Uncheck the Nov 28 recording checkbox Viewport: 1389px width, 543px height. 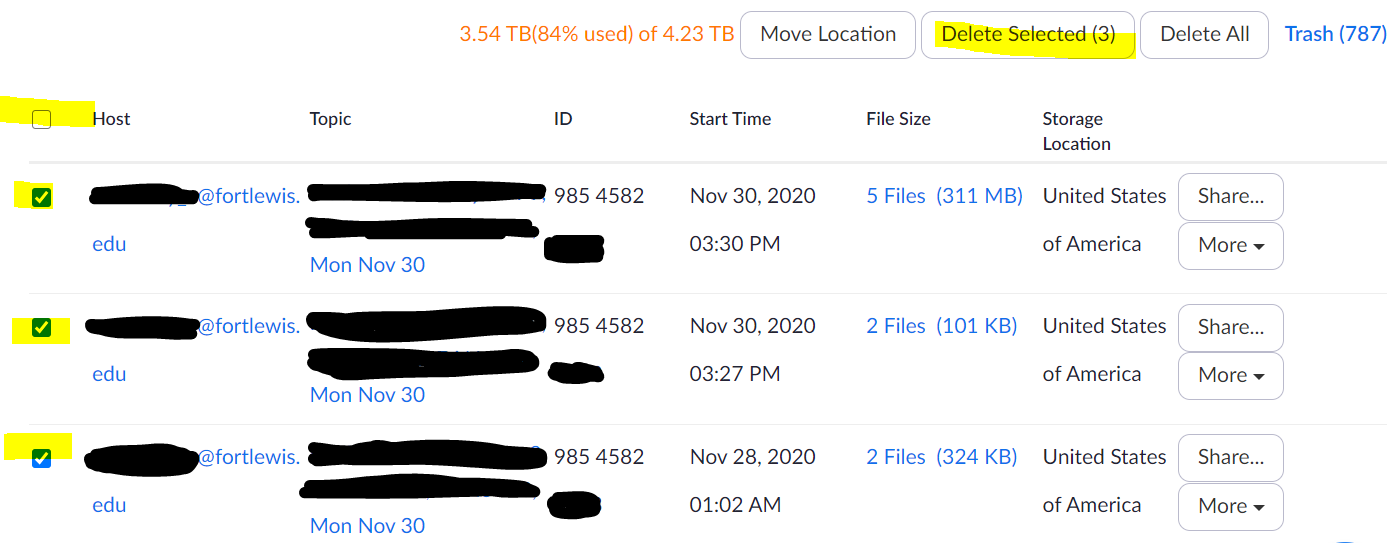(x=41, y=458)
